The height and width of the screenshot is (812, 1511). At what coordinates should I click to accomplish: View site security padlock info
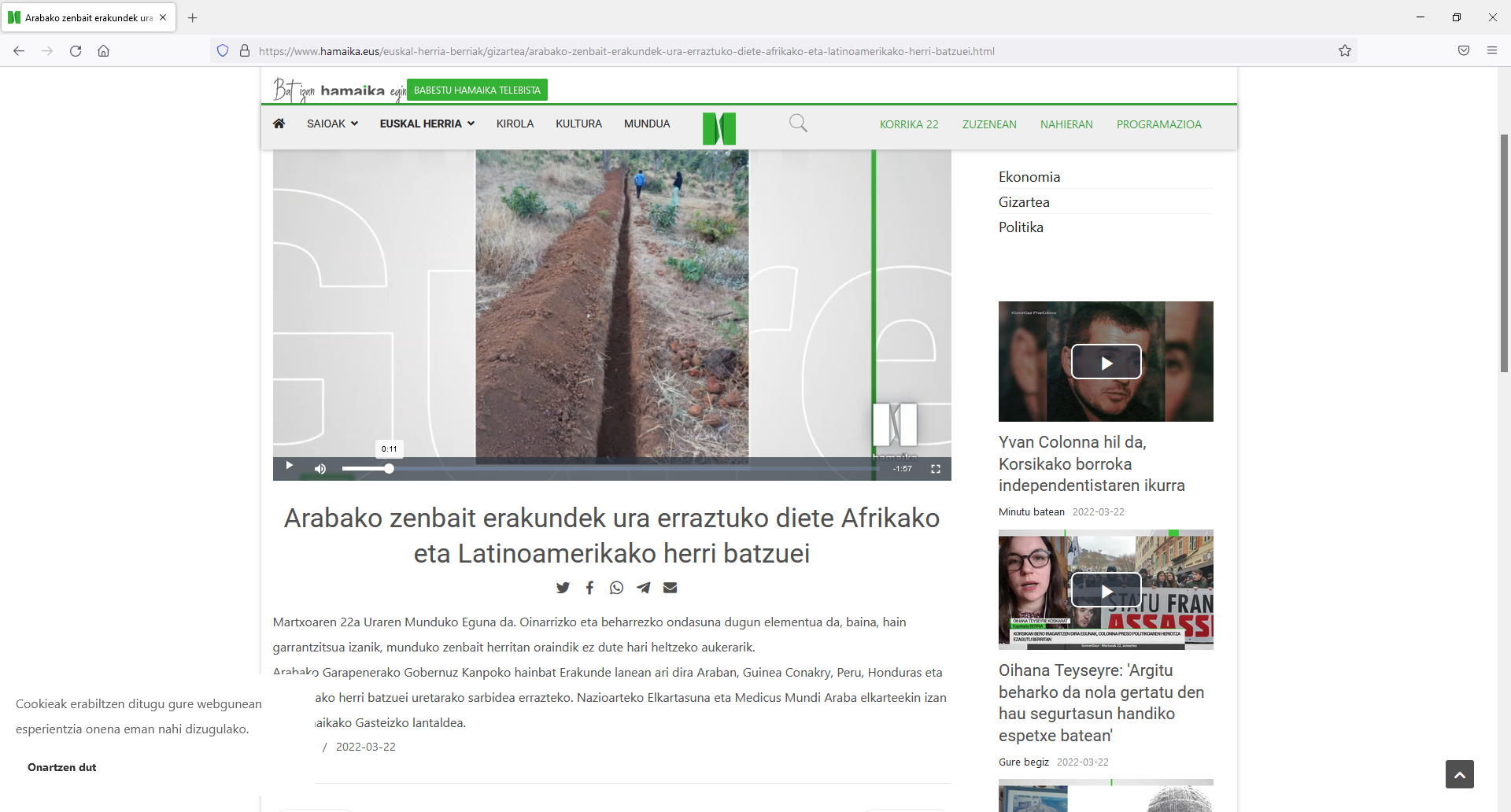tap(245, 51)
